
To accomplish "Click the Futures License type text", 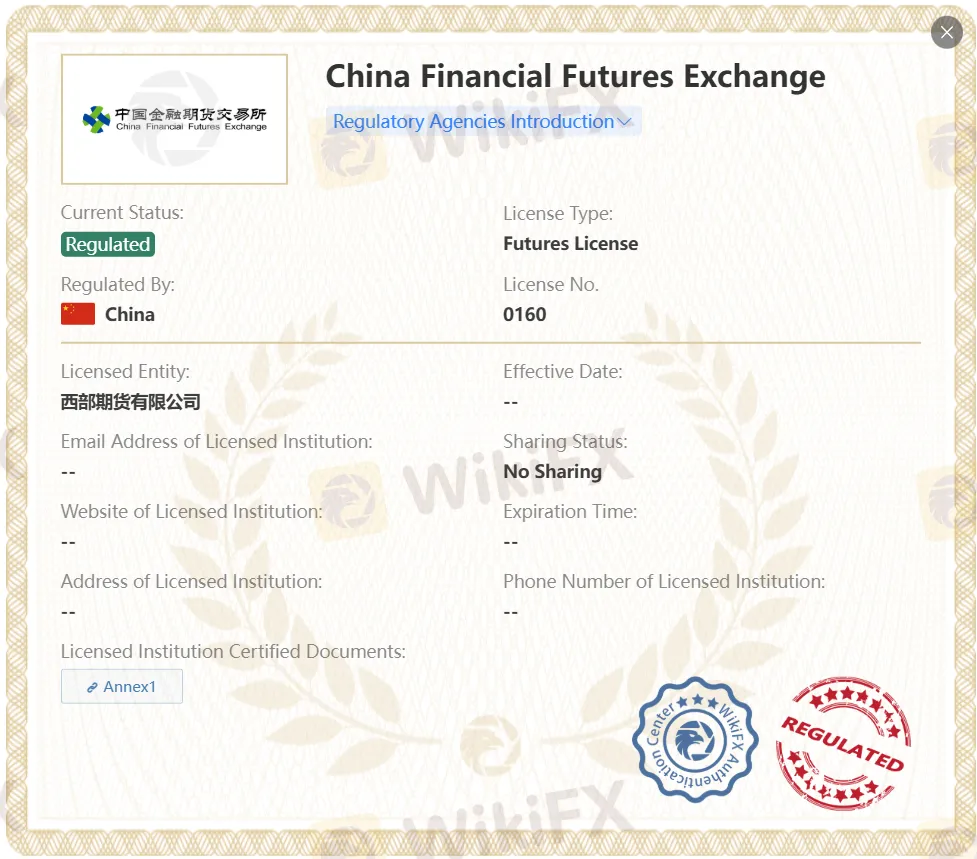I will [570, 243].
